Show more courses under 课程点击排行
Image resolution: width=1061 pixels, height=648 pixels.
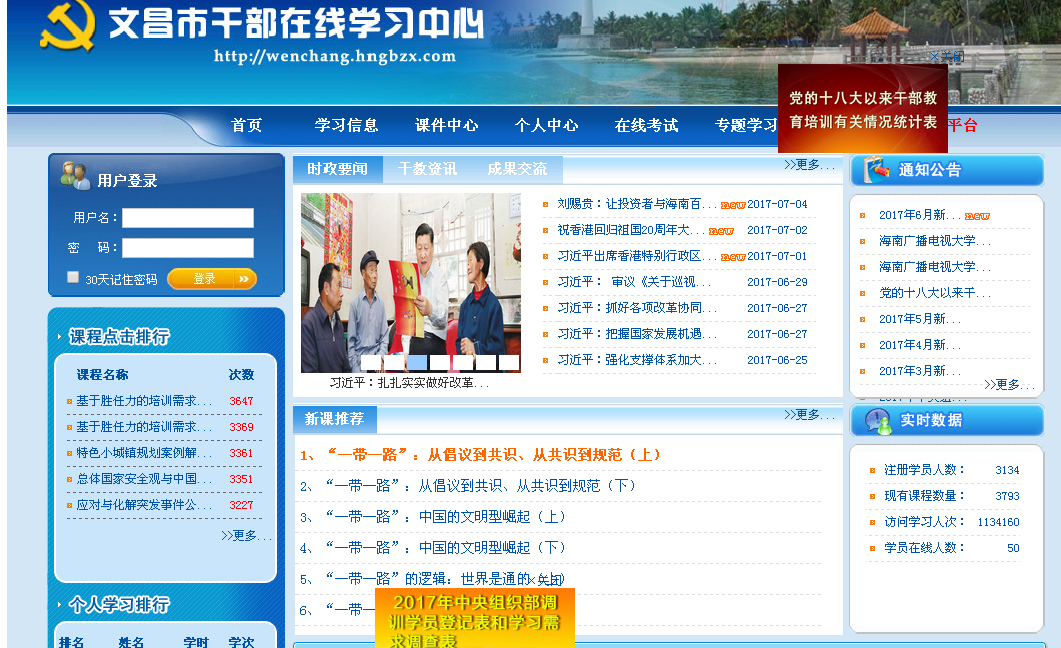(x=246, y=536)
